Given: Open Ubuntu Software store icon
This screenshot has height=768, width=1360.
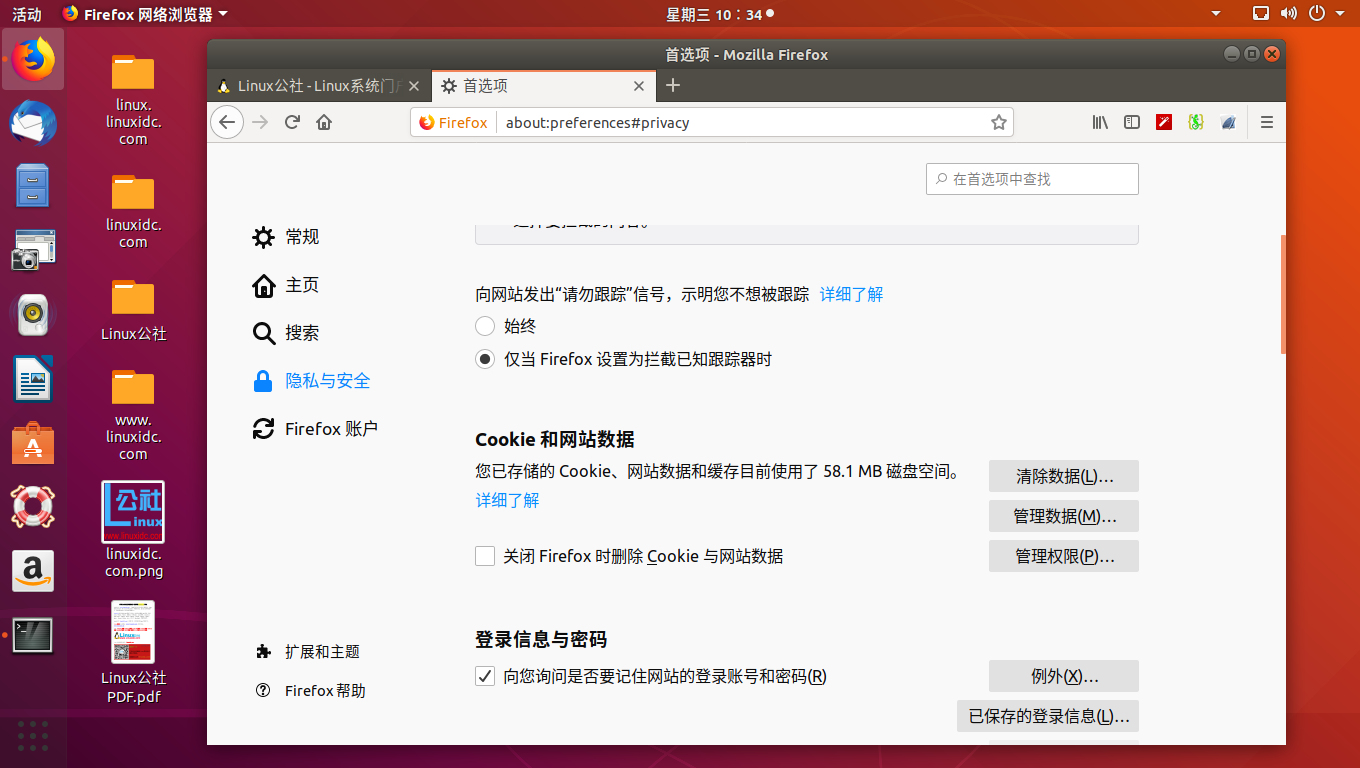Looking at the screenshot, I should tap(33, 443).
